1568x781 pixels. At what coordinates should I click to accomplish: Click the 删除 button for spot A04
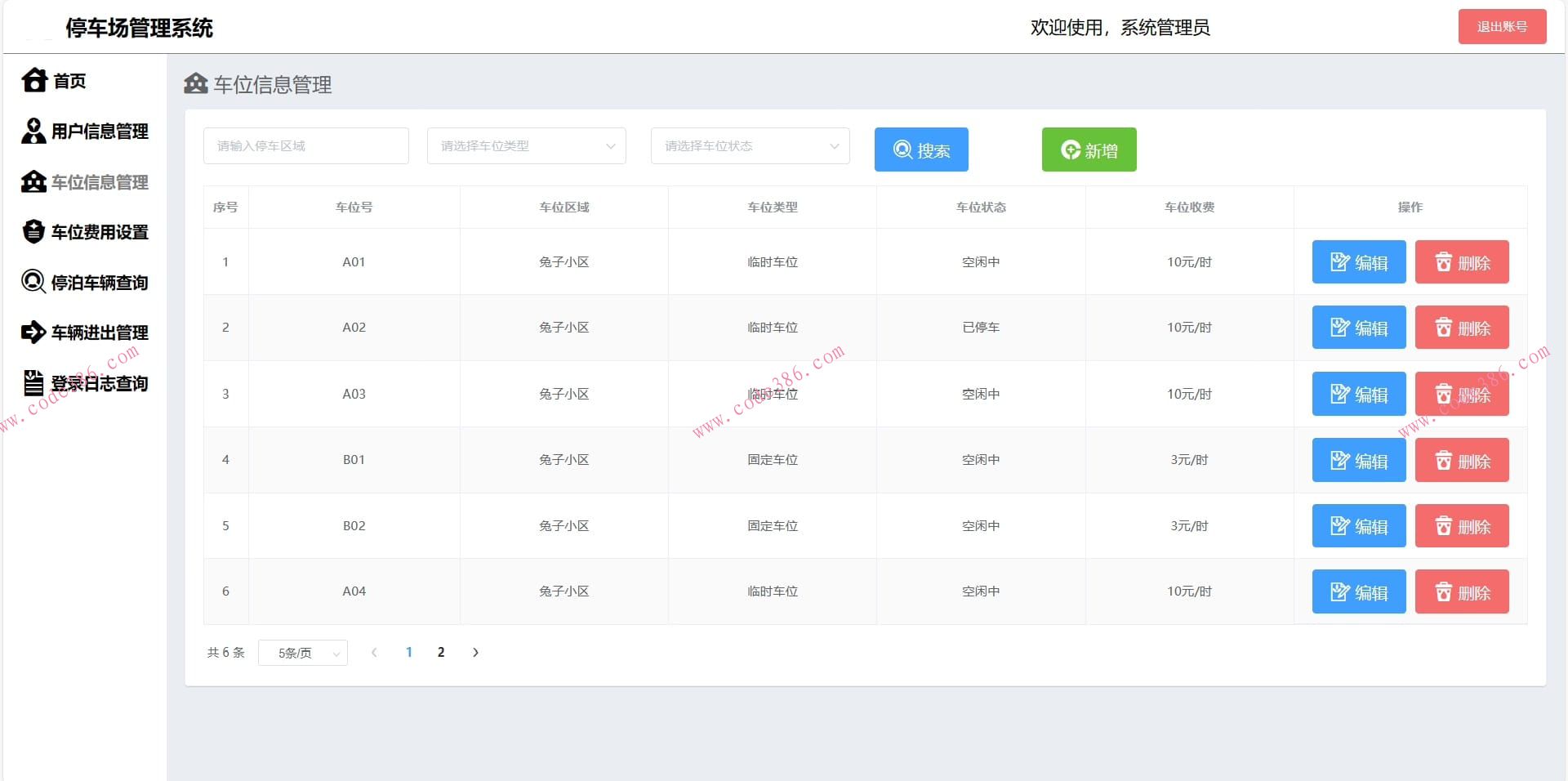[x=1461, y=591]
